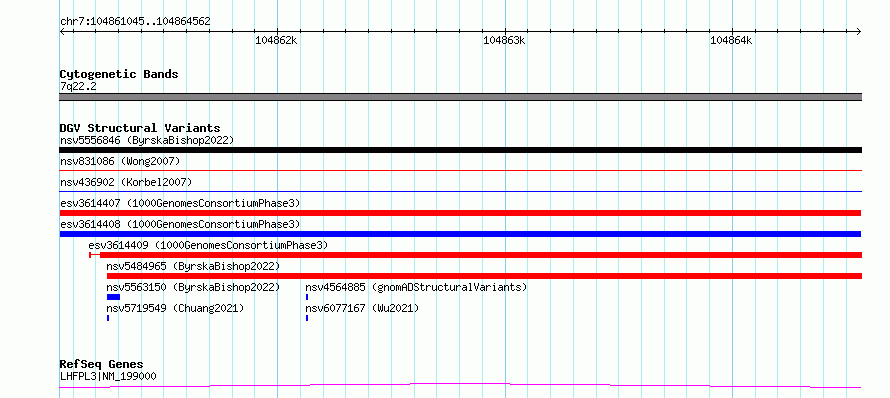This screenshot has width=890, height=398.
Task: Click the RefSeq Genes track title
Action: pyautogui.click(x=102, y=365)
